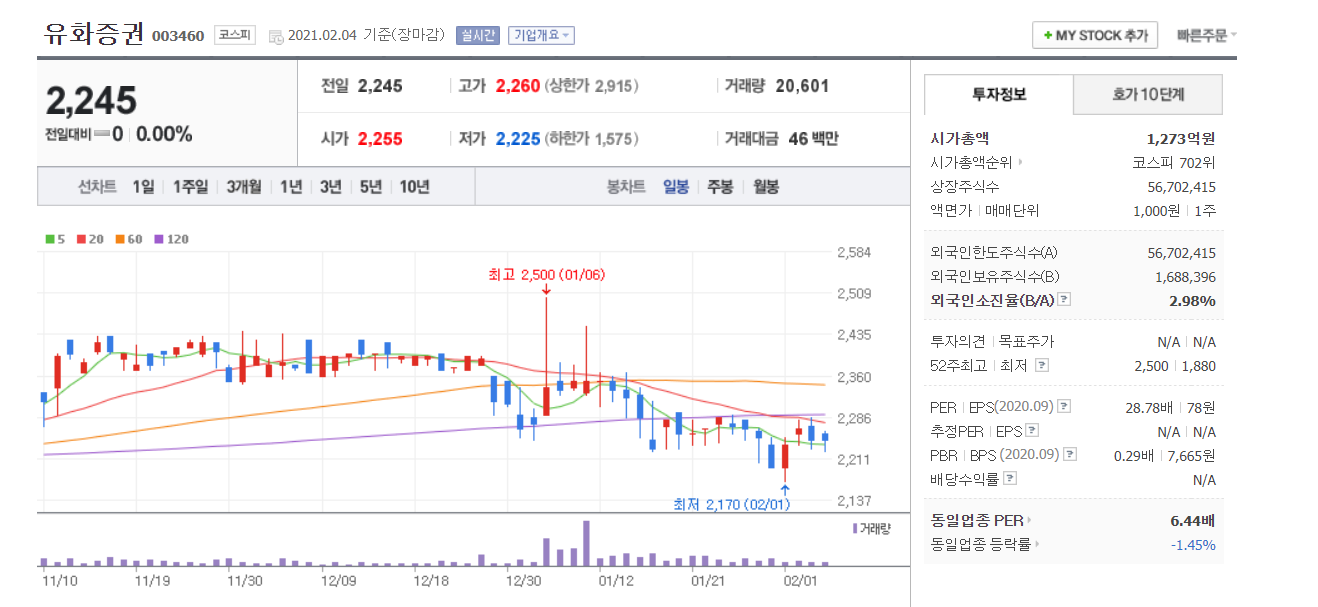
Task: Click the 최저 2,170 (02/01) chart marker
Action: pyautogui.click(x=732, y=504)
